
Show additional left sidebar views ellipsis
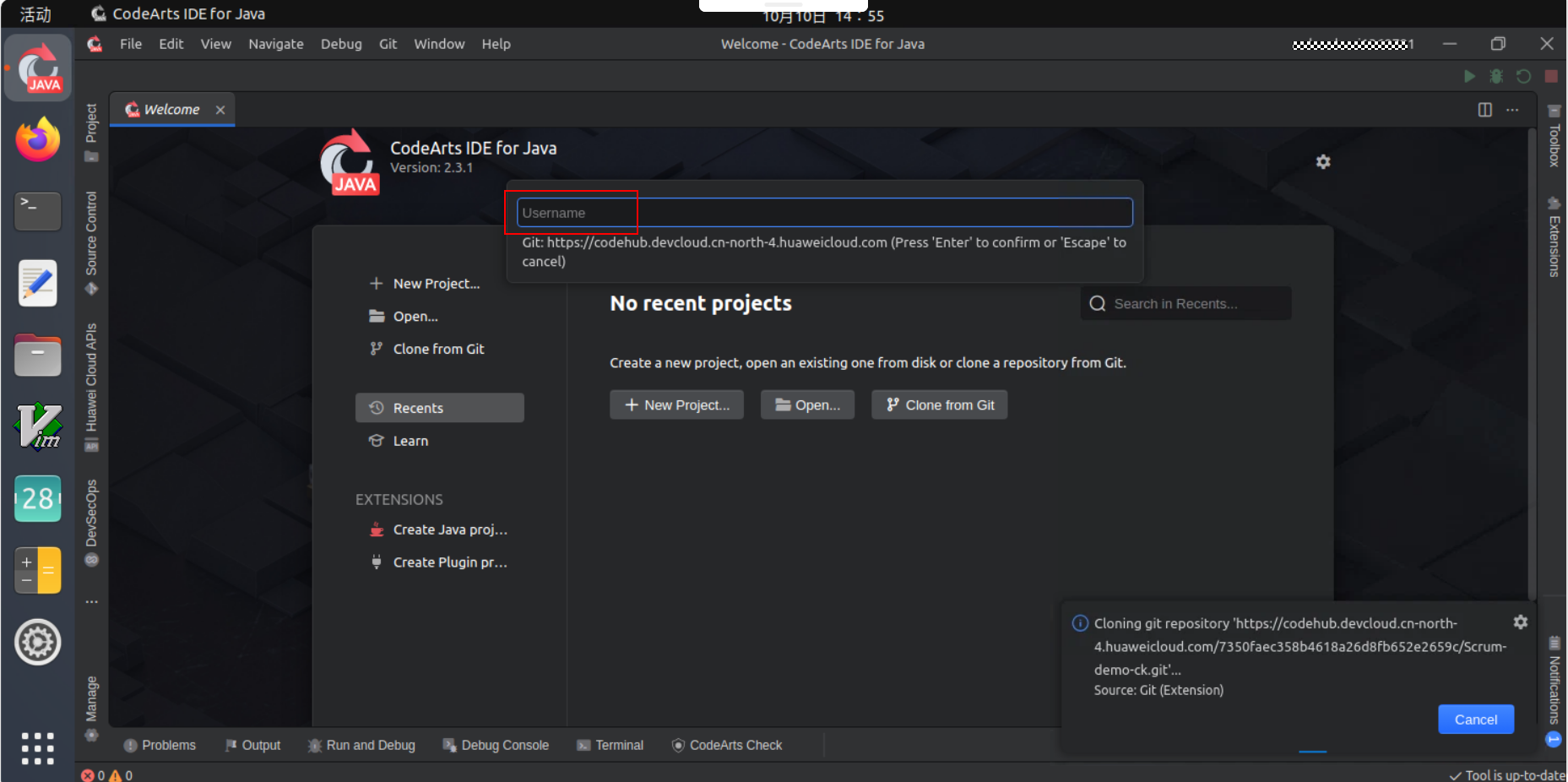click(91, 602)
